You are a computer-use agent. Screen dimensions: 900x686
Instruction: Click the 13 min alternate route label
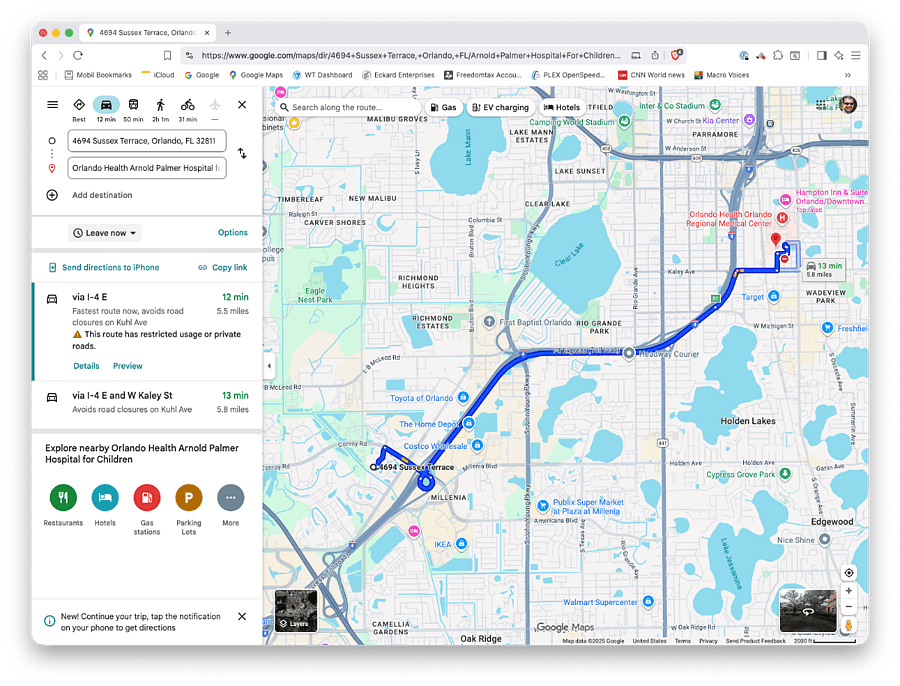click(824, 269)
